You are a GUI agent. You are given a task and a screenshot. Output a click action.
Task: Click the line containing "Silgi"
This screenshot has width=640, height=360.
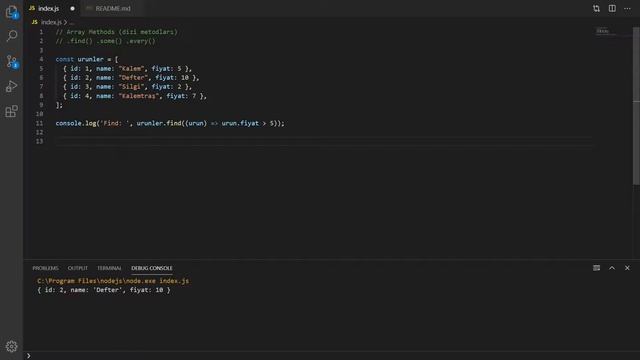coord(127,87)
